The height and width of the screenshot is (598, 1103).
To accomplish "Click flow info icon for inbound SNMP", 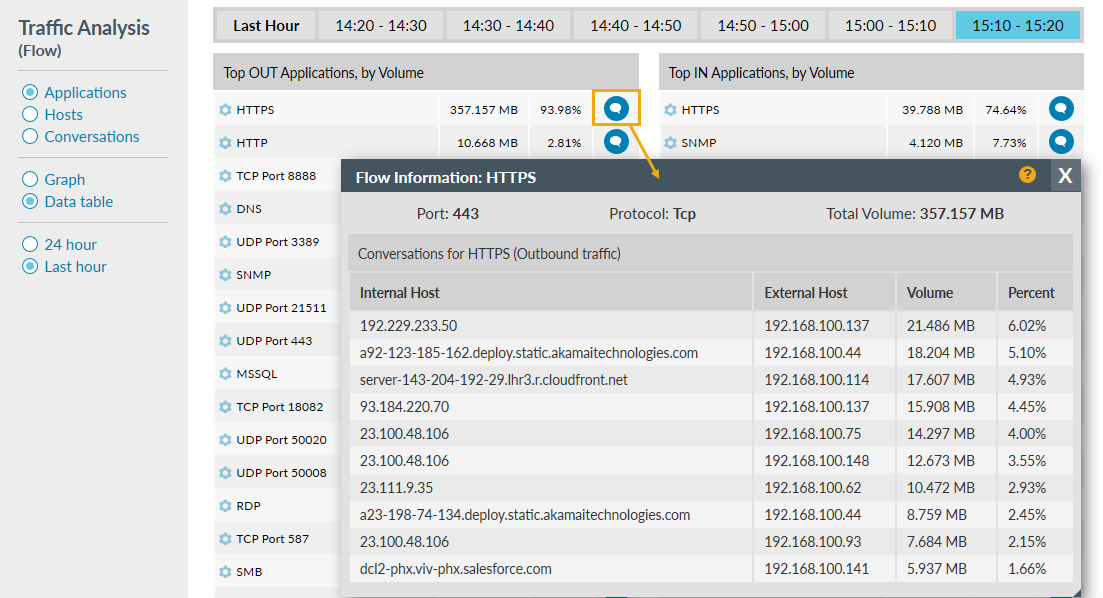I will coord(1061,142).
